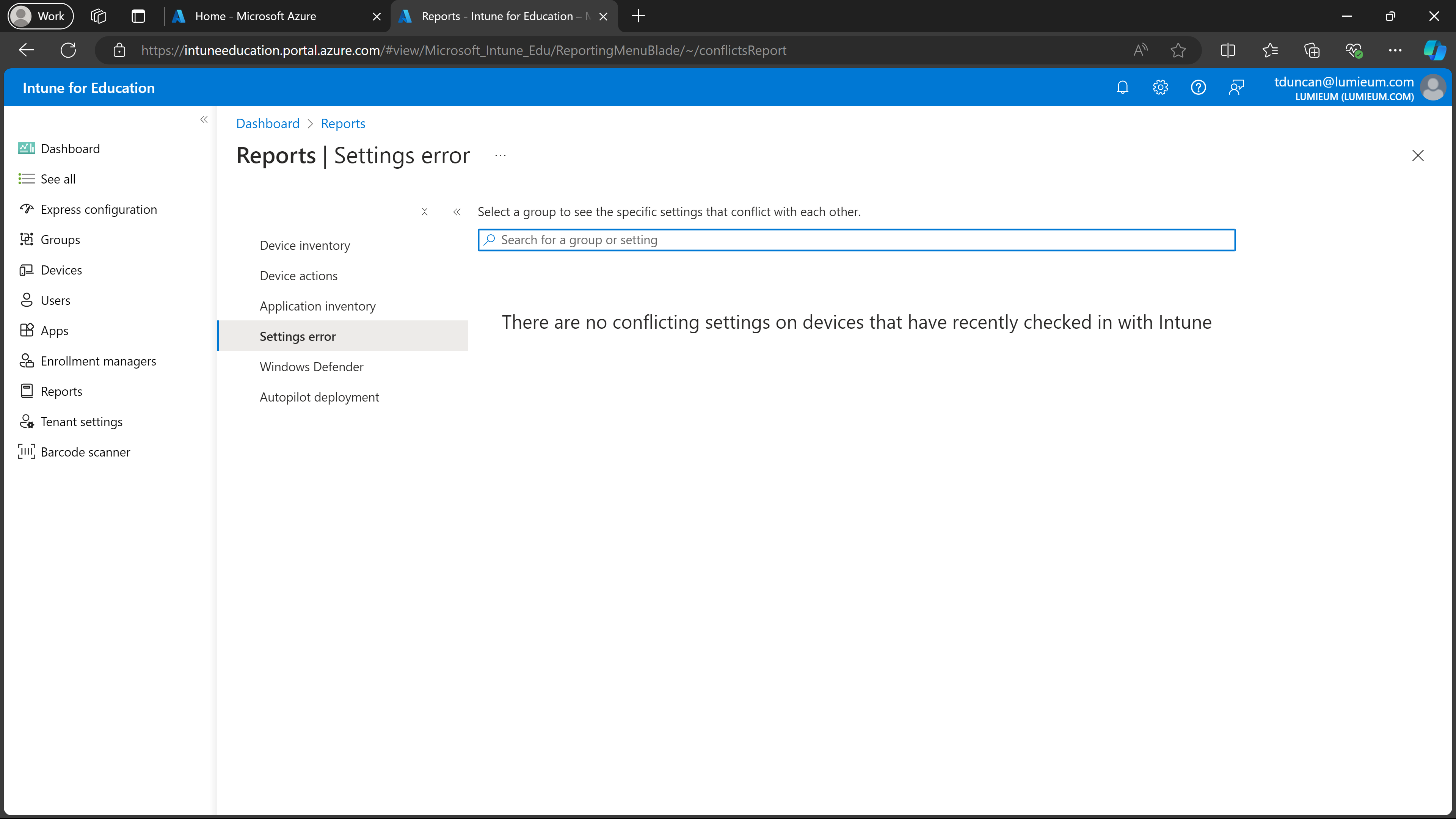The height and width of the screenshot is (819, 1456).
Task: Toggle browser split screen icon
Action: click(1228, 50)
